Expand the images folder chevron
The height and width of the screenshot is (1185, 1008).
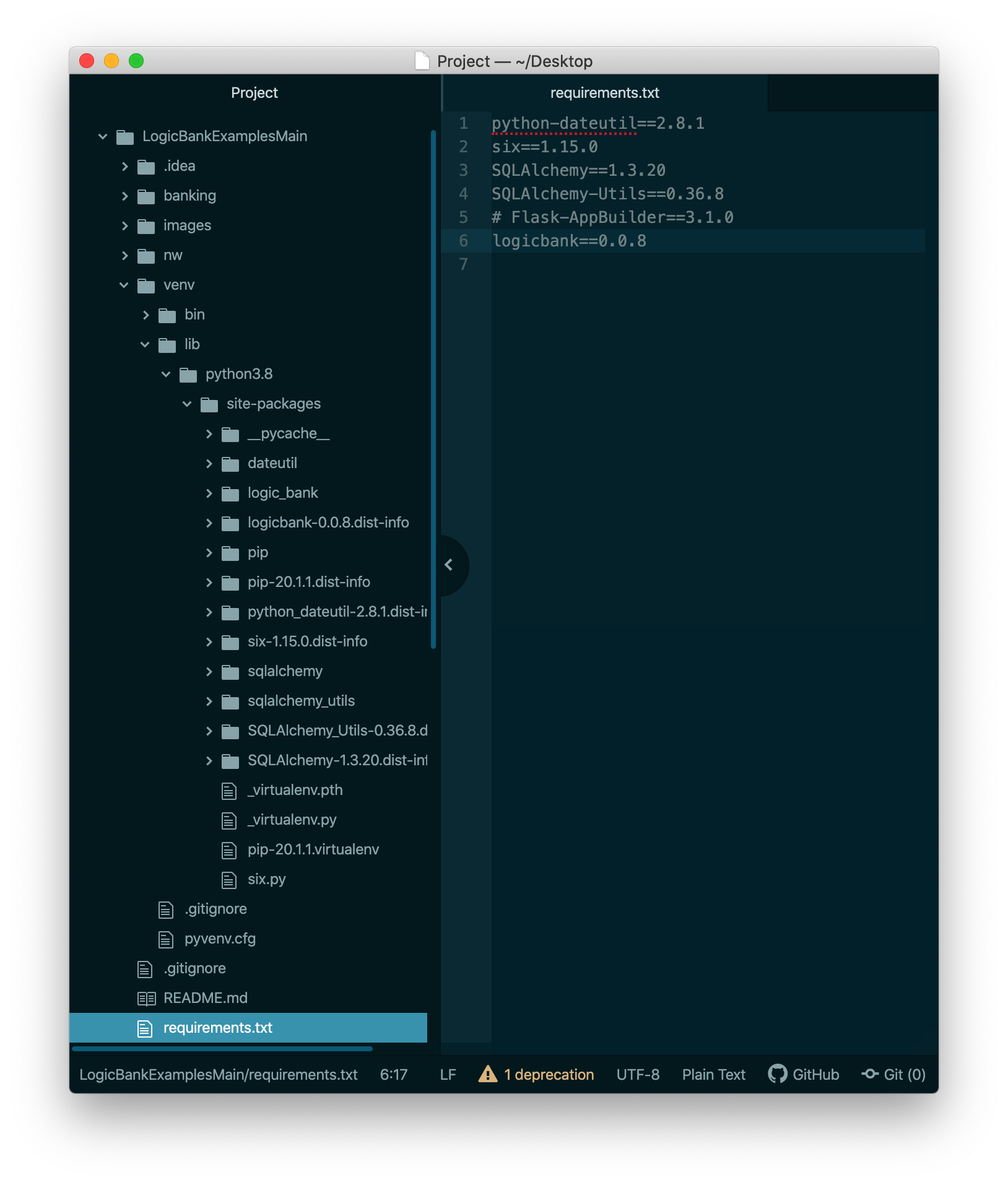click(124, 225)
